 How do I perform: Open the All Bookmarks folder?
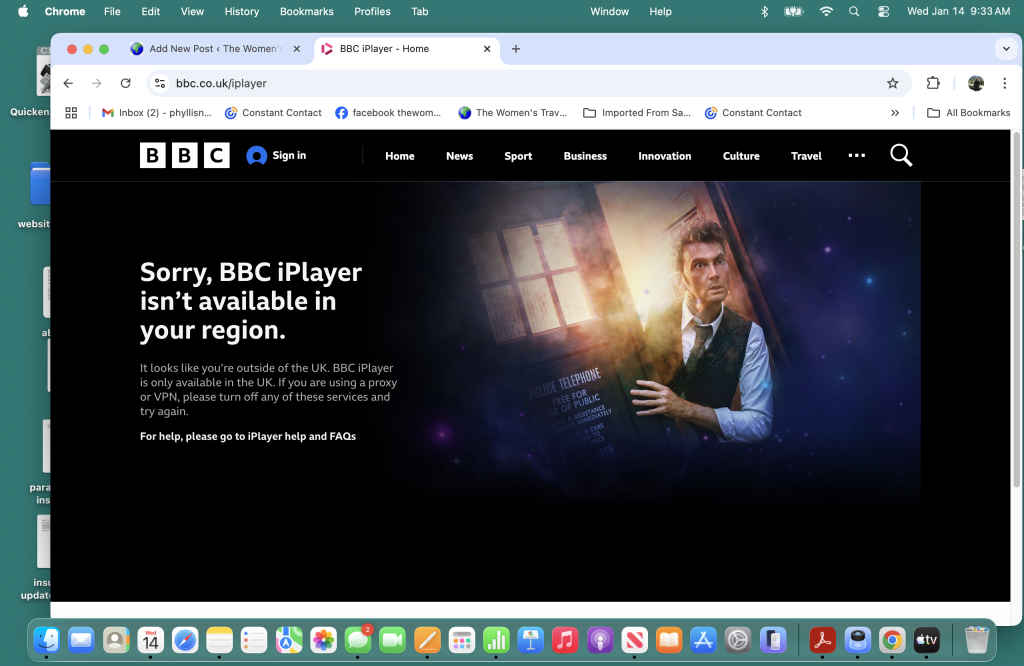pos(968,113)
